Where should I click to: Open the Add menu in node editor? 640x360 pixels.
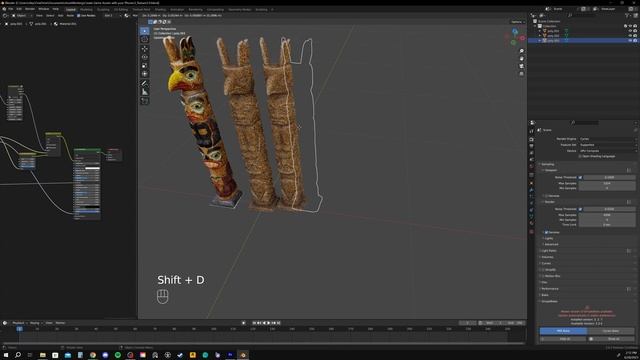60,16
